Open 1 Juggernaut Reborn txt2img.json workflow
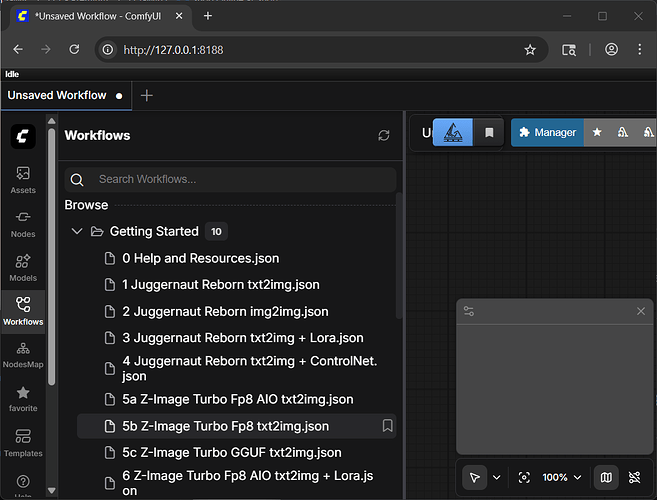Viewport: 657px width, 500px height. (220, 285)
